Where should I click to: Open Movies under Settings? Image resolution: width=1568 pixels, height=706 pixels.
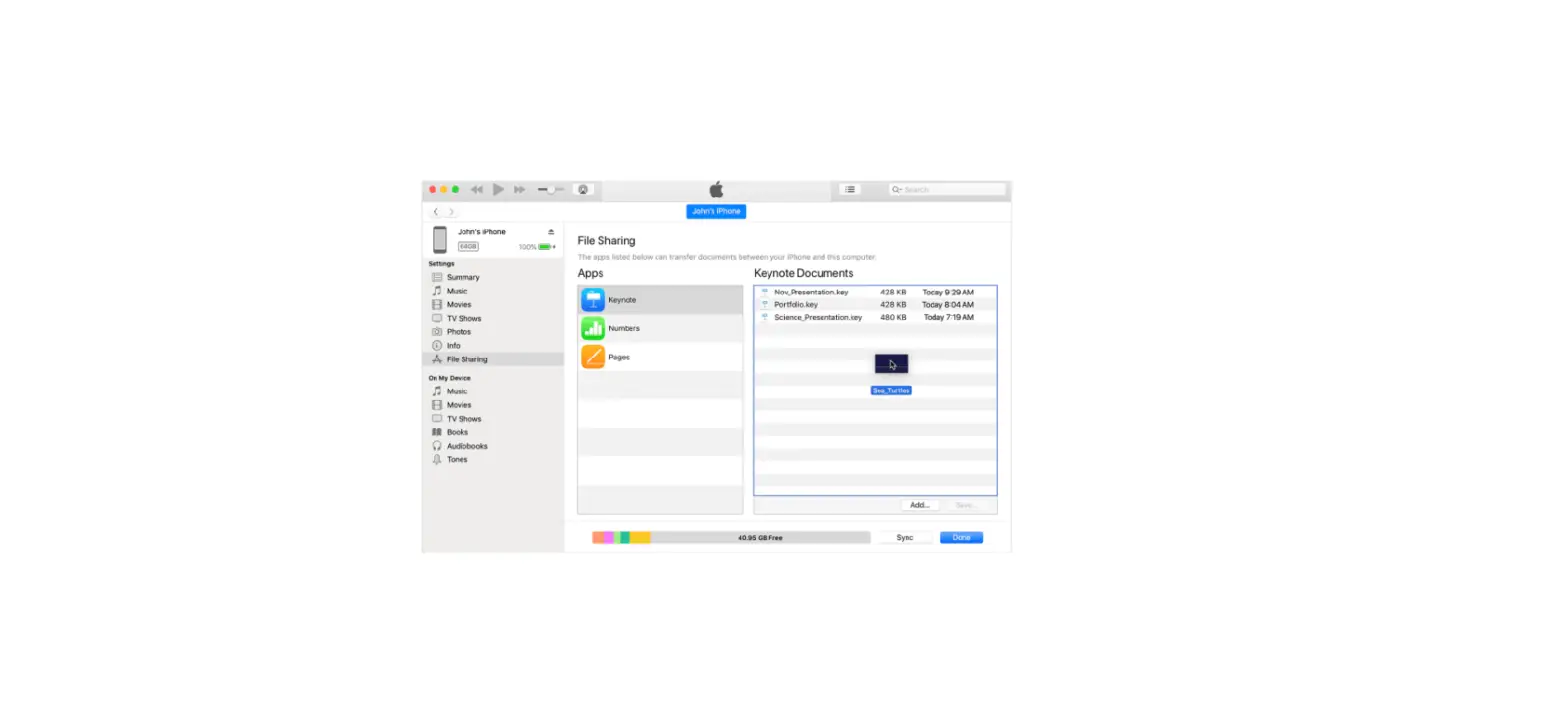pos(459,304)
